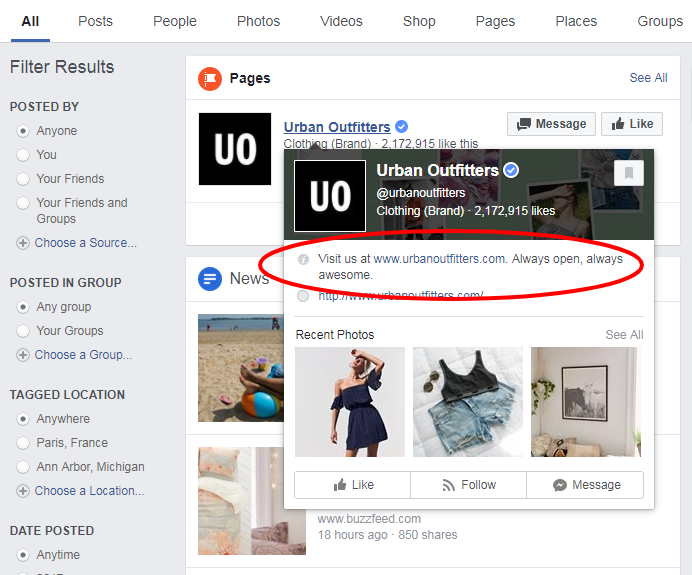Image resolution: width=692 pixels, height=575 pixels.
Task: Click the UO logo inside hover popup
Action: pos(330,195)
